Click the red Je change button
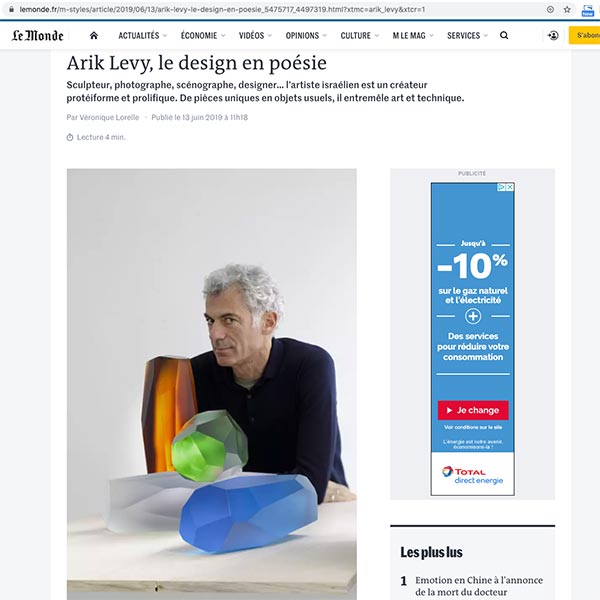The image size is (600, 600). [x=473, y=410]
